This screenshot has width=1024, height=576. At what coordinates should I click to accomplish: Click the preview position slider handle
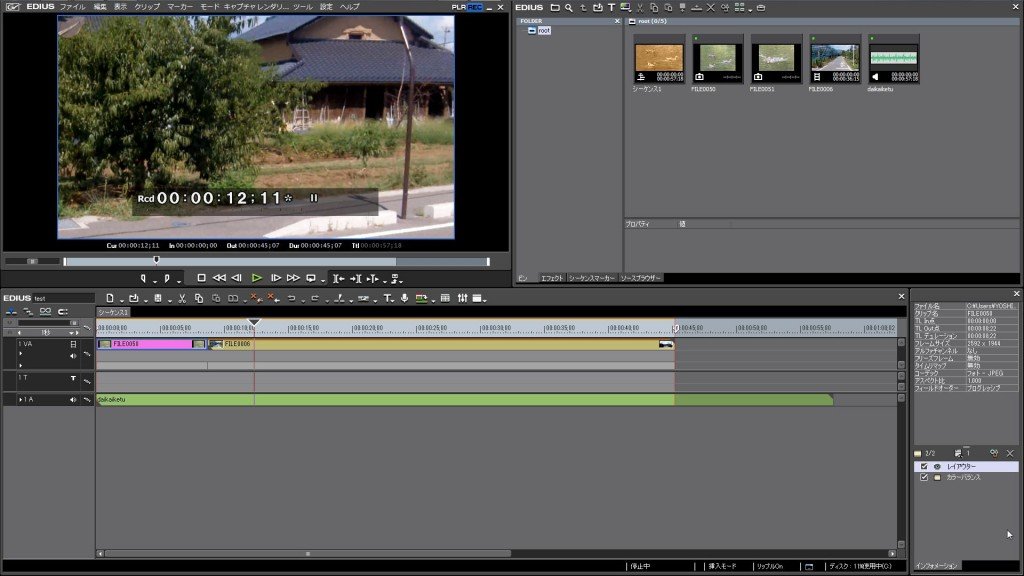(156, 260)
